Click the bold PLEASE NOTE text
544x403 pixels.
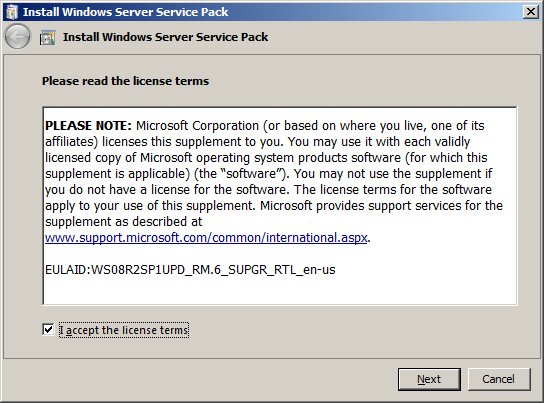pos(88,126)
